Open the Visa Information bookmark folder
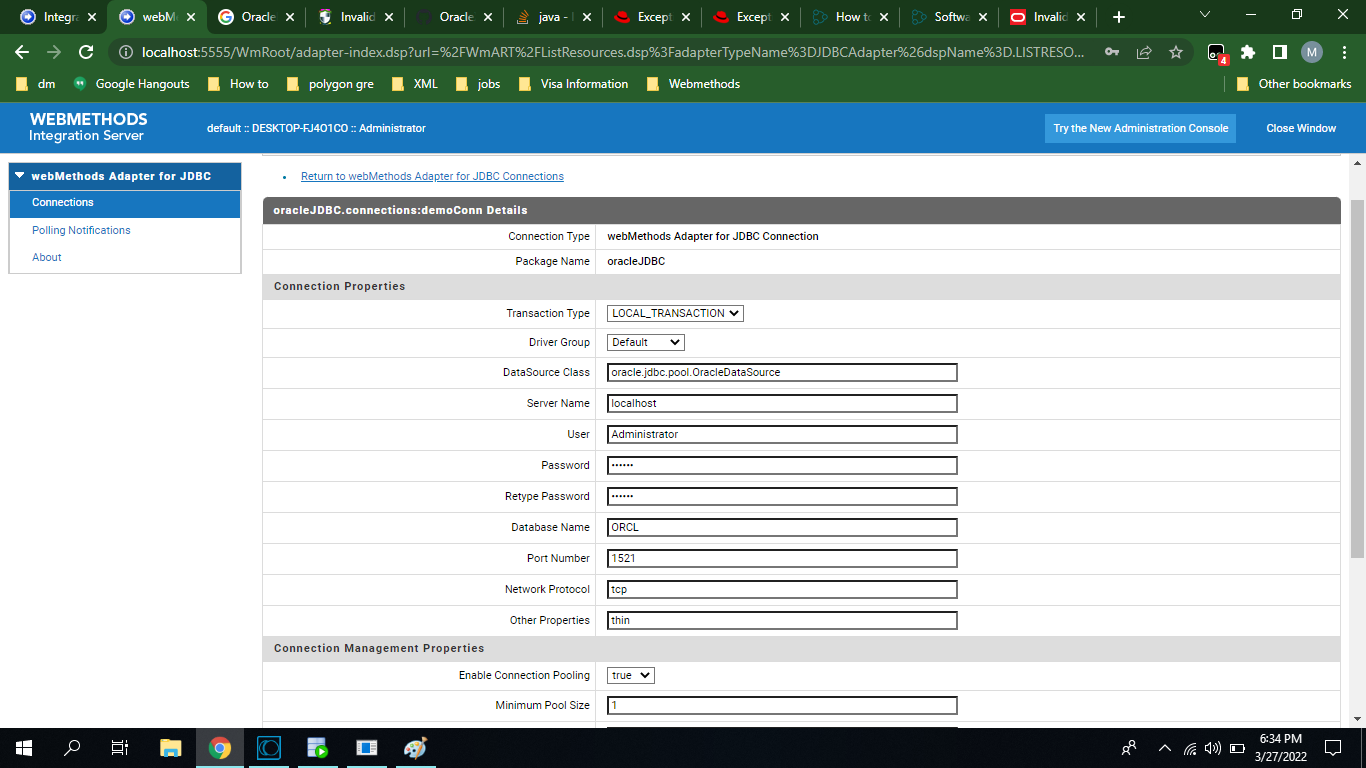1366x768 pixels. point(573,84)
